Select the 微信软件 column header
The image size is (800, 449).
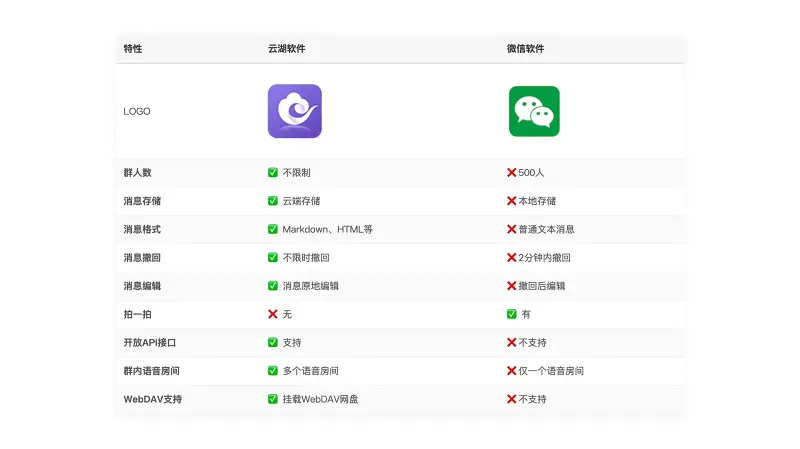coord(526,48)
